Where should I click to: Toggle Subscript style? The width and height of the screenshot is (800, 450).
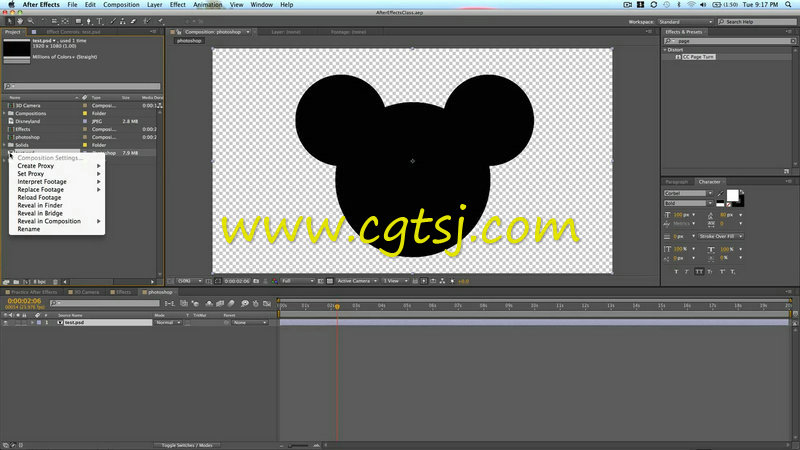(x=733, y=271)
